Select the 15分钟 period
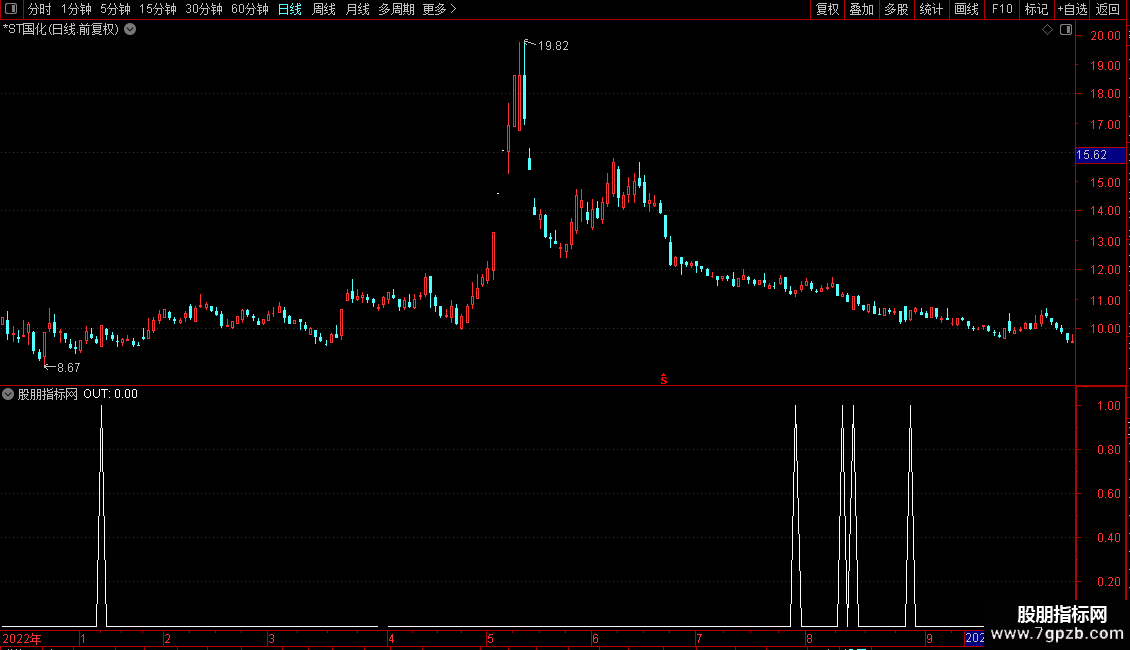1130x650 pixels. tap(157, 9)
